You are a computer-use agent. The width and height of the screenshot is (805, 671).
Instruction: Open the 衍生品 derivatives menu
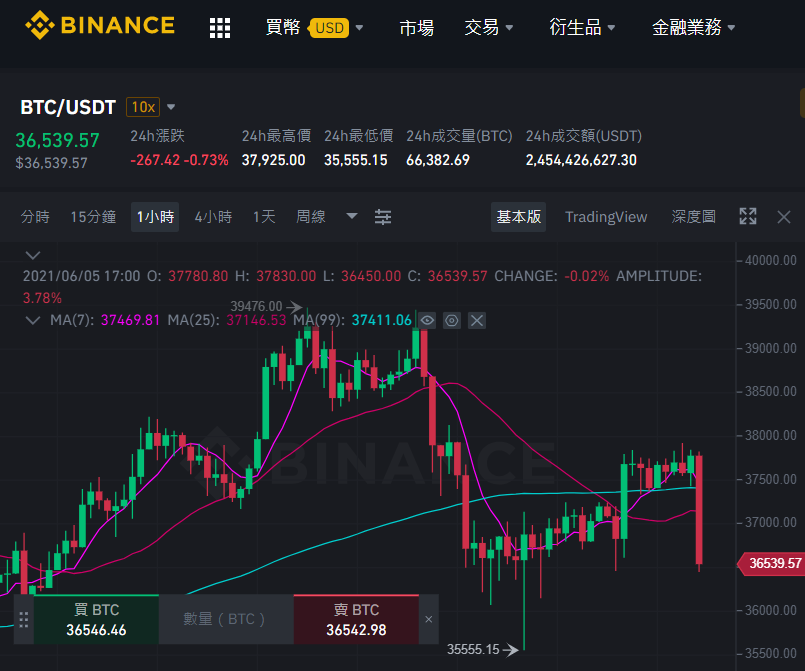pos(575,27)
